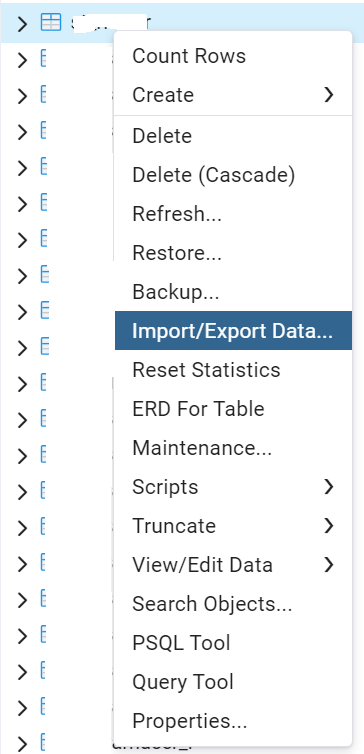
Task: Open the Backup… dialog
Action: click(233, 291)
